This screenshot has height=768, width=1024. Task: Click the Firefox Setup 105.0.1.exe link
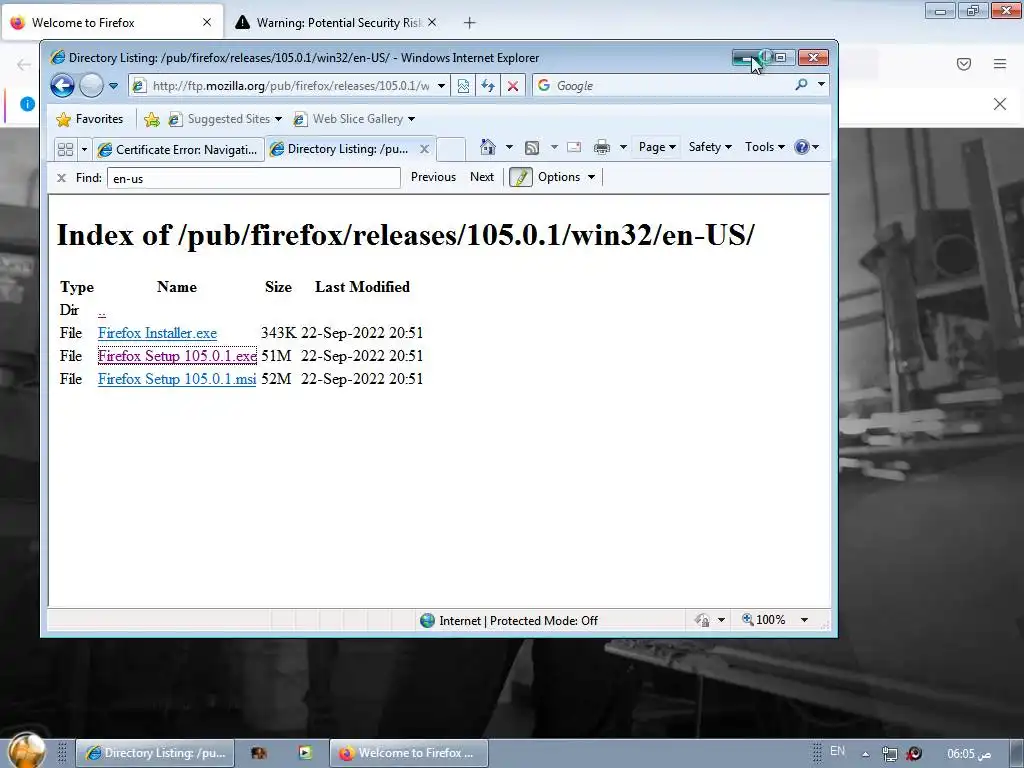177,356
